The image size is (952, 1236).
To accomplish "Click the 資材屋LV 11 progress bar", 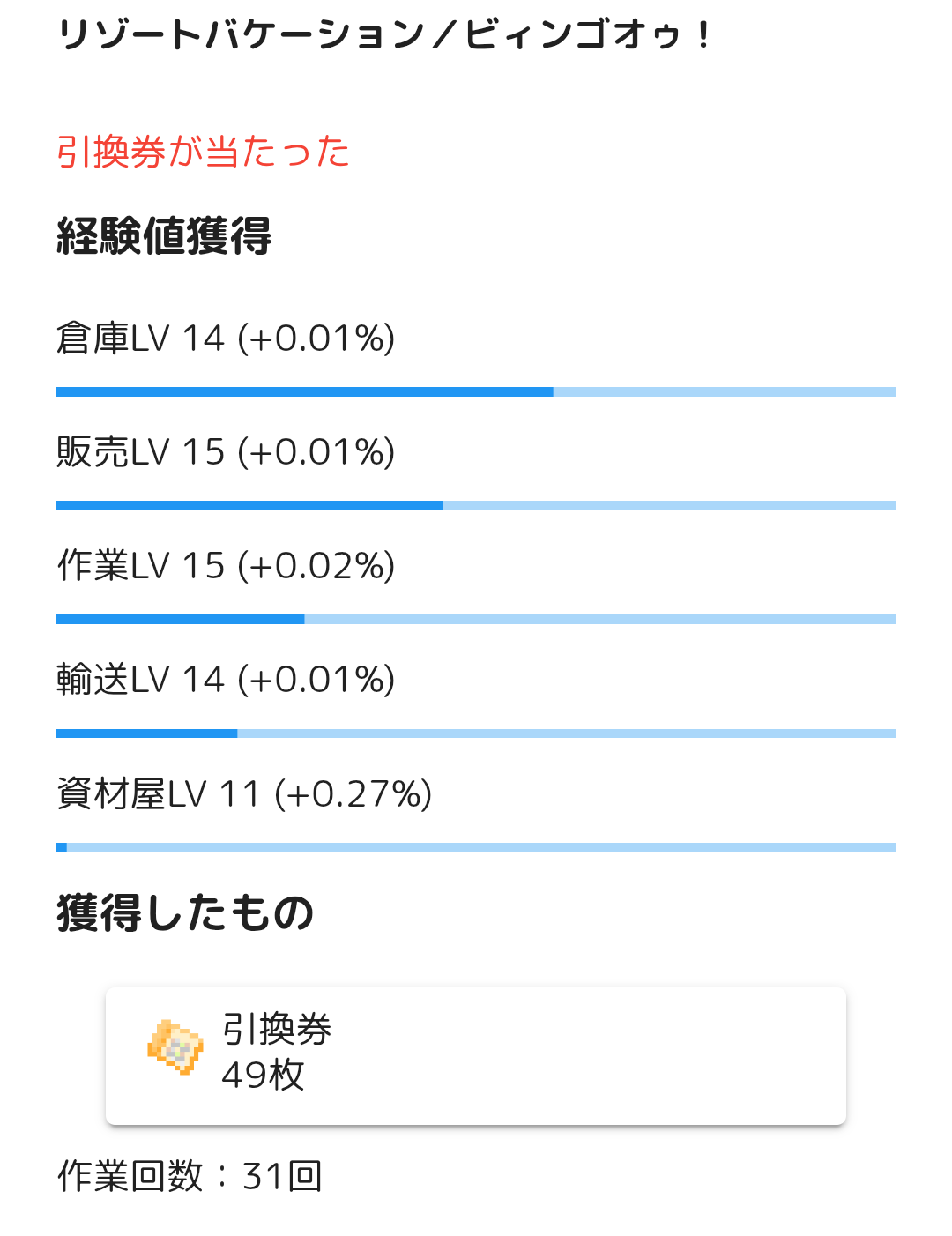I will [476, 847].
